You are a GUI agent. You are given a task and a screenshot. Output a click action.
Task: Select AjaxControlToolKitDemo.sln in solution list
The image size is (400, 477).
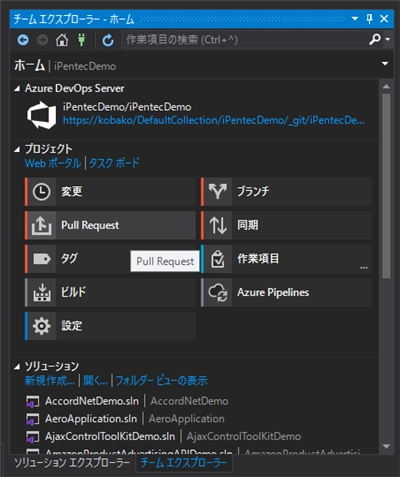(110, 437)
